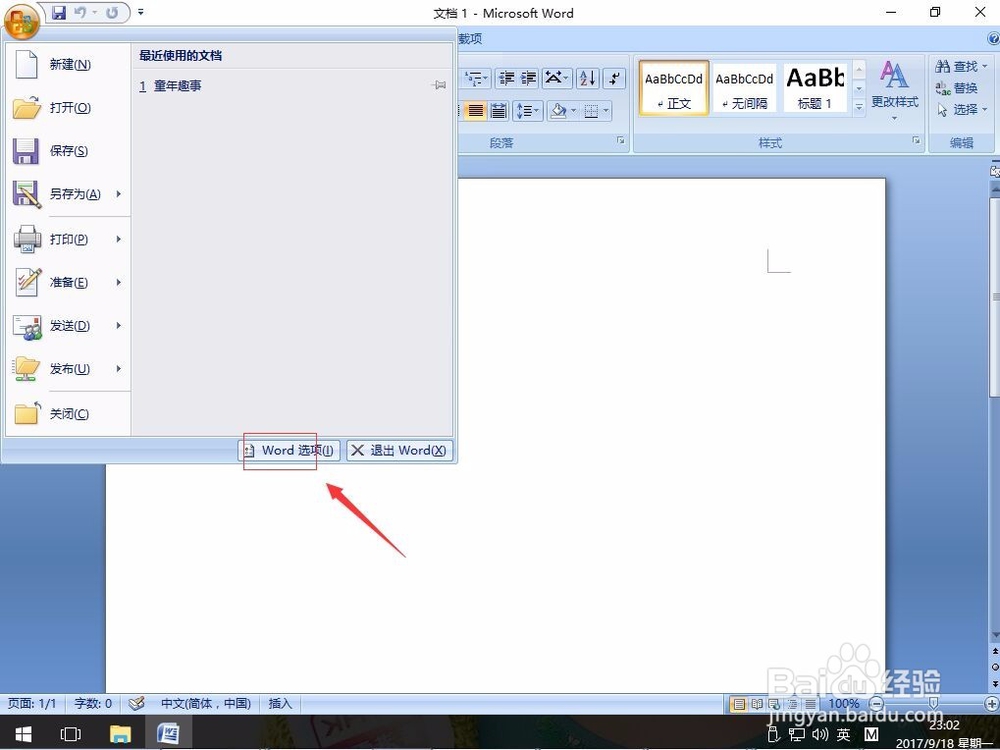The width and height of the screenshot is (1000, 750).
Task: Expand the 发送 submenu arrow
Action: tap(119, 326)
